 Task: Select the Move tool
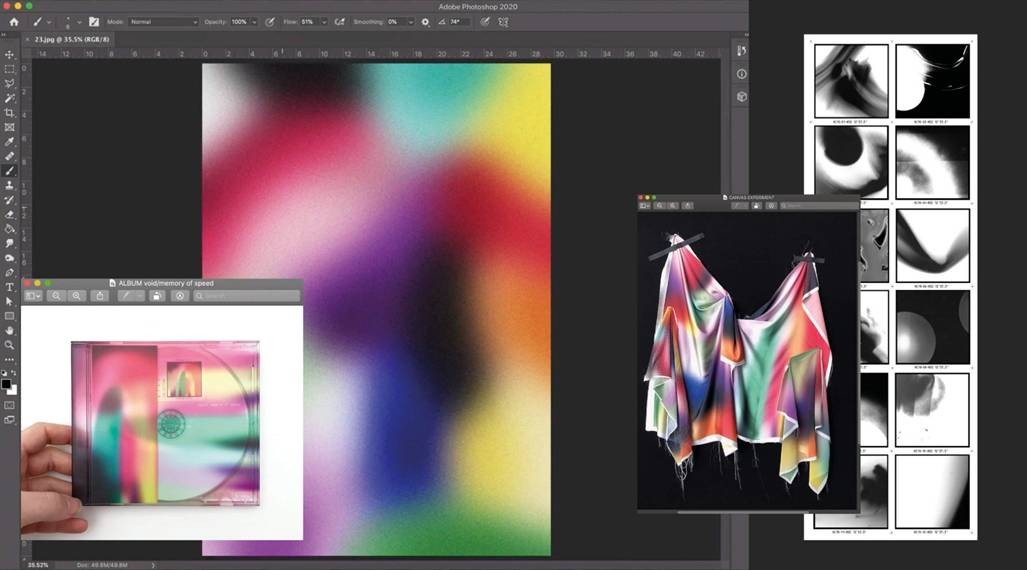click(x=10, y=55)
